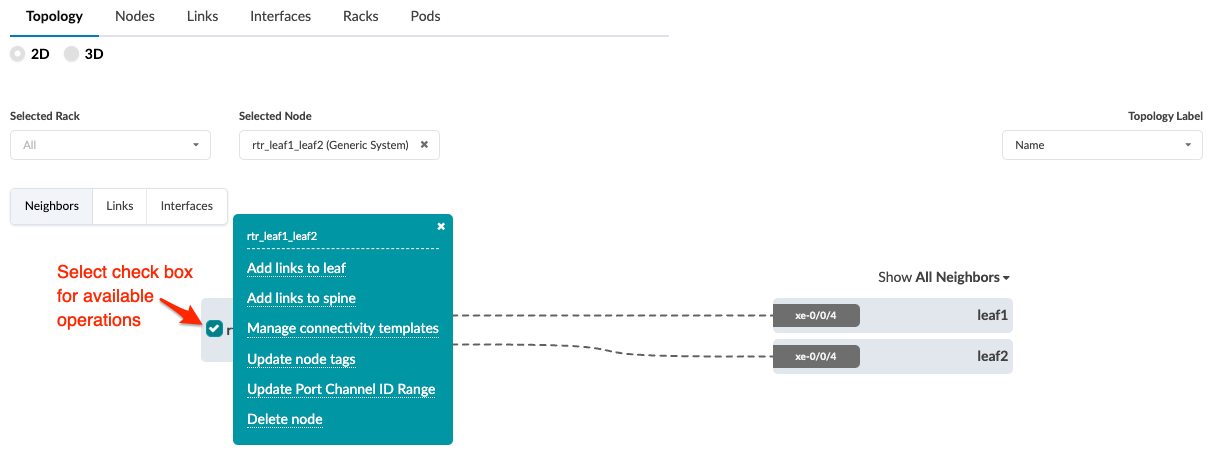Open the Selected Rack dropdown
Viewport: 1210px width, 455px height.
110,145
